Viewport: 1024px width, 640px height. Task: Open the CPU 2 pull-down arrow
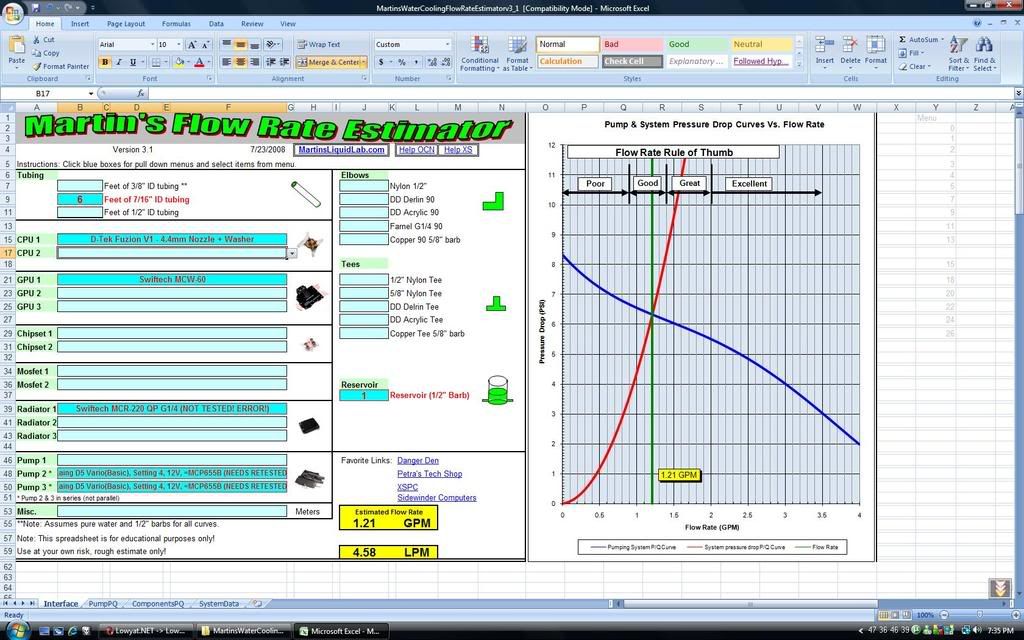(x=292, y=254)
